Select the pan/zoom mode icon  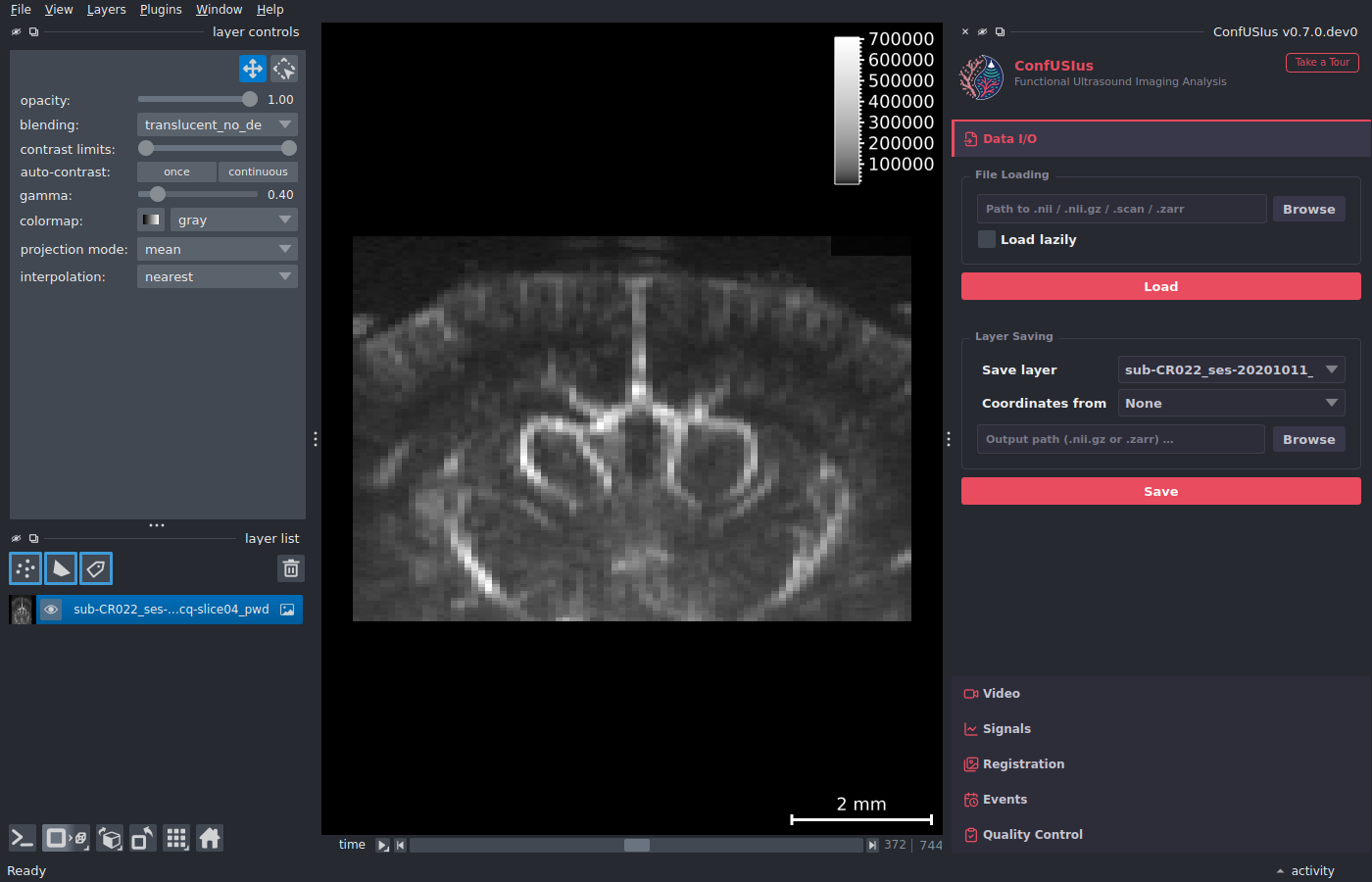click(252, 69)
